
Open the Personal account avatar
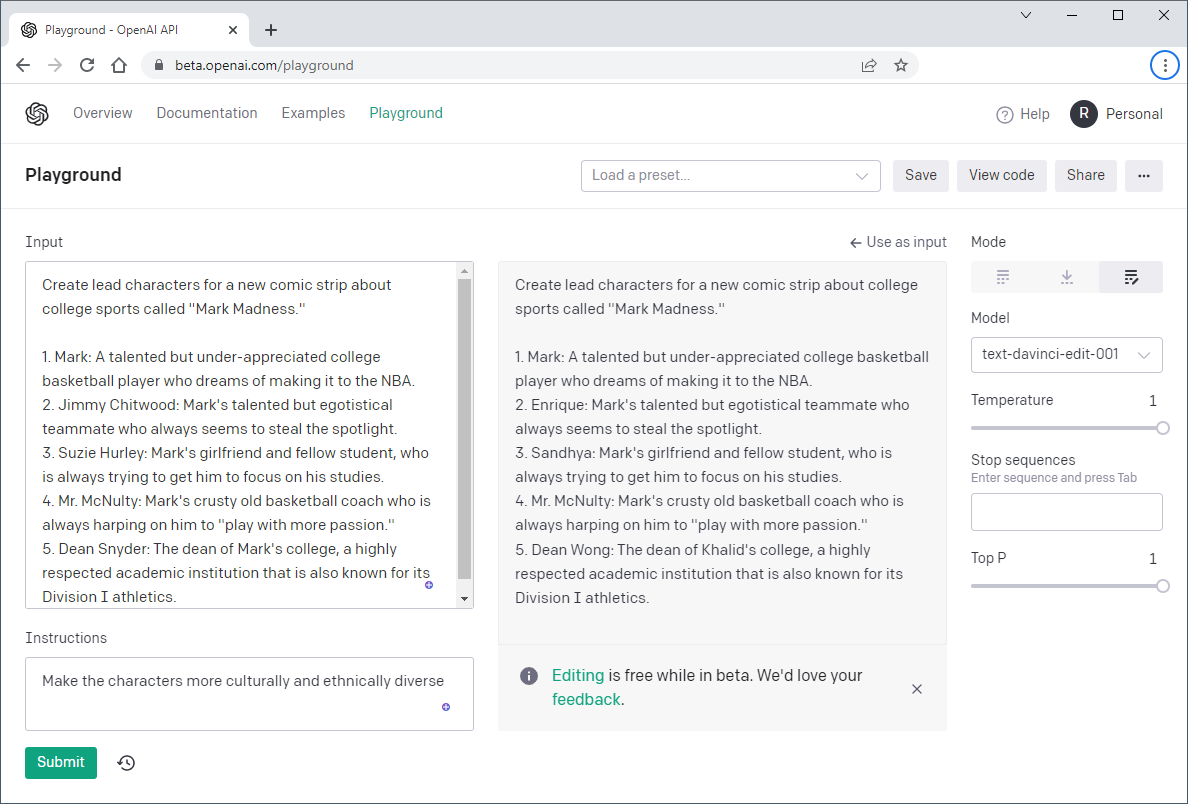tap(1083, 114)
